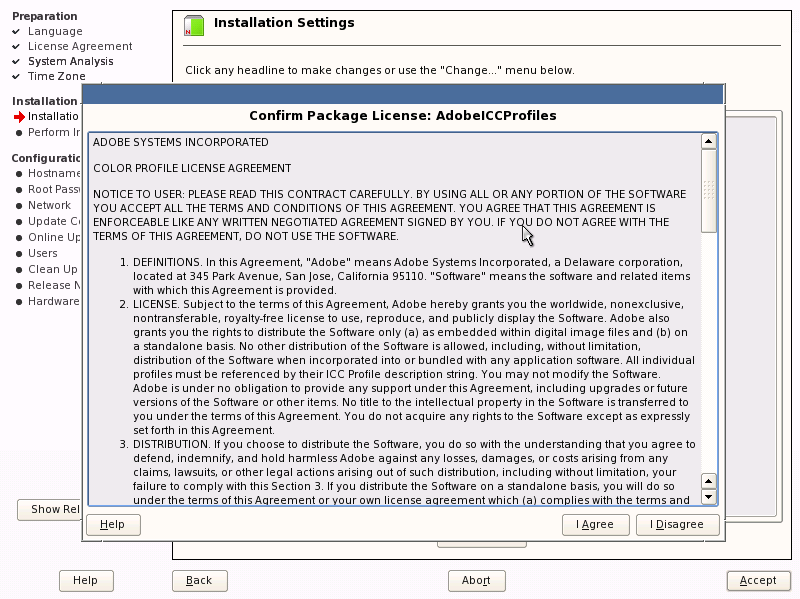Click the Language step checkmark
Image resolution: width=800 pixels, height=599 pixels.
[x=16, y=32]
